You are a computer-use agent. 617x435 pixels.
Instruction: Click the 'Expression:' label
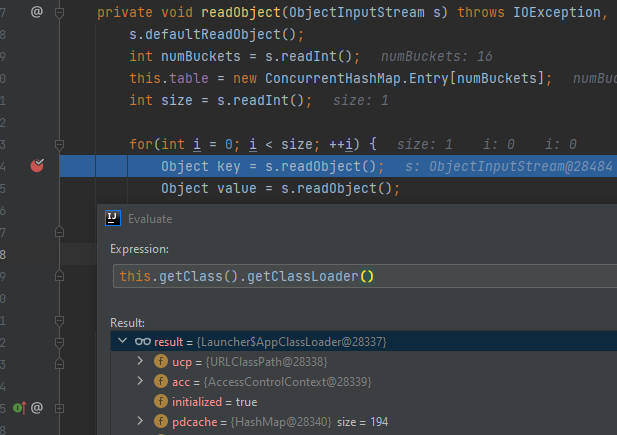coord(139,249)
